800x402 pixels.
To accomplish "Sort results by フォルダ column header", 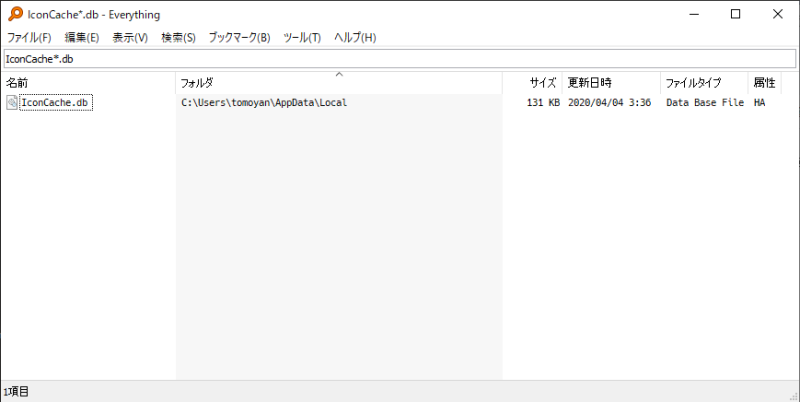I will point(339,83).
